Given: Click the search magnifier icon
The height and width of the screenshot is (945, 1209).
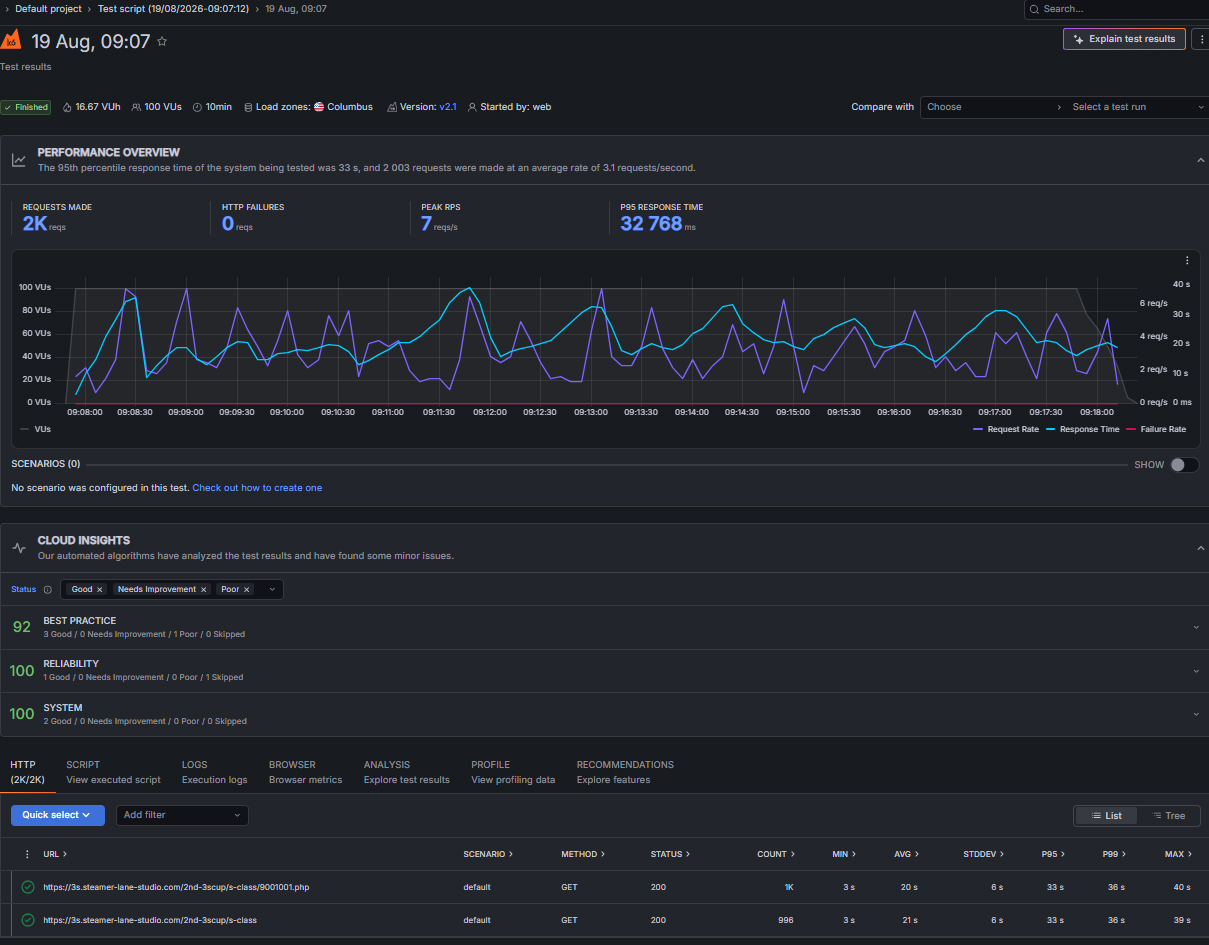Looking at the screenshot, I should (1034, 9).
